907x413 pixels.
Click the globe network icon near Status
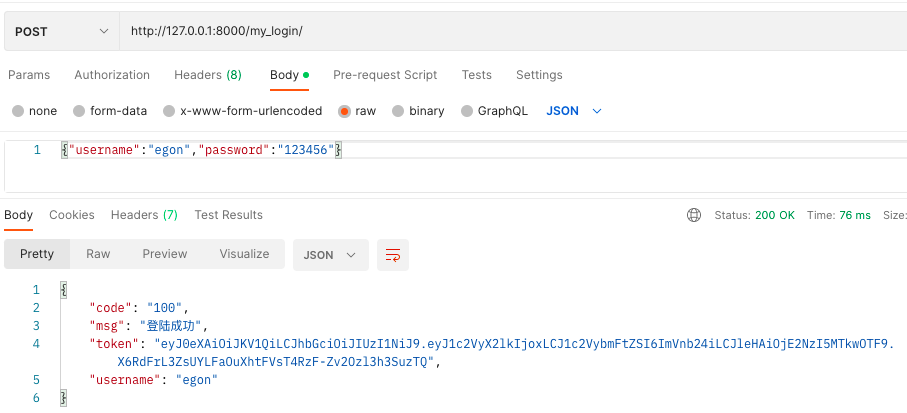[694, 215]
